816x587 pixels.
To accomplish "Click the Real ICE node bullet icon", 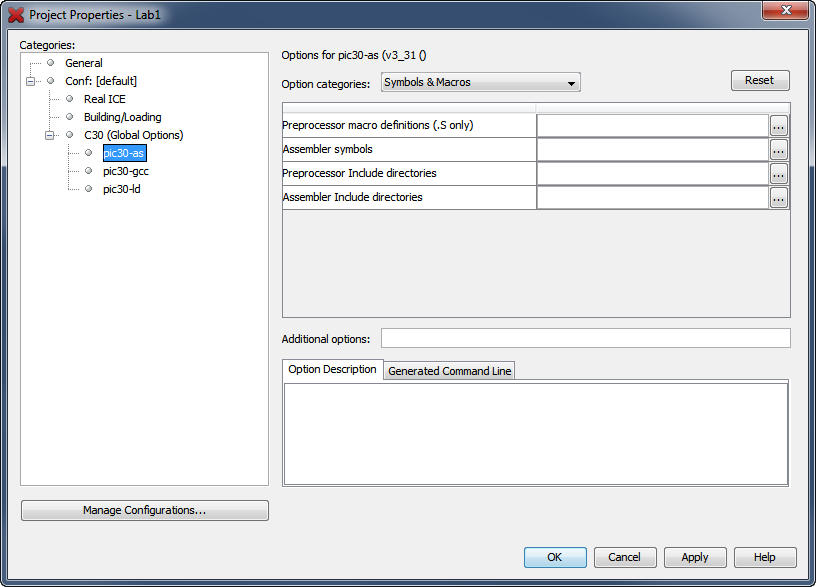I will click(x=68, y=98).
